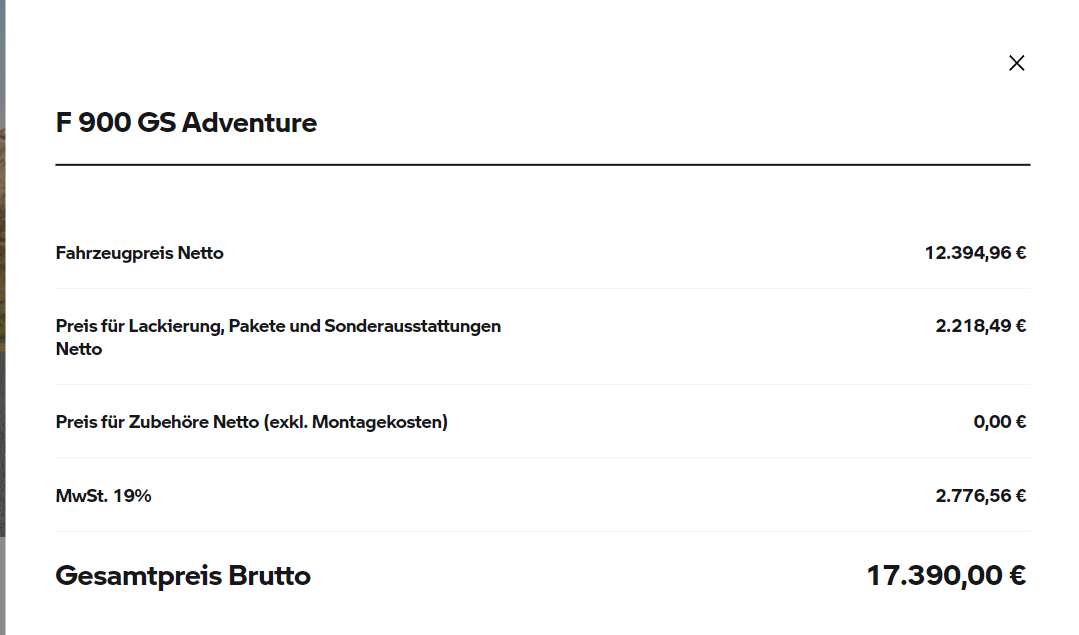Click the word Sonderausstattungen
Image resolution: width=1079 pixels, height=635 pixels.
click(413, 326)
